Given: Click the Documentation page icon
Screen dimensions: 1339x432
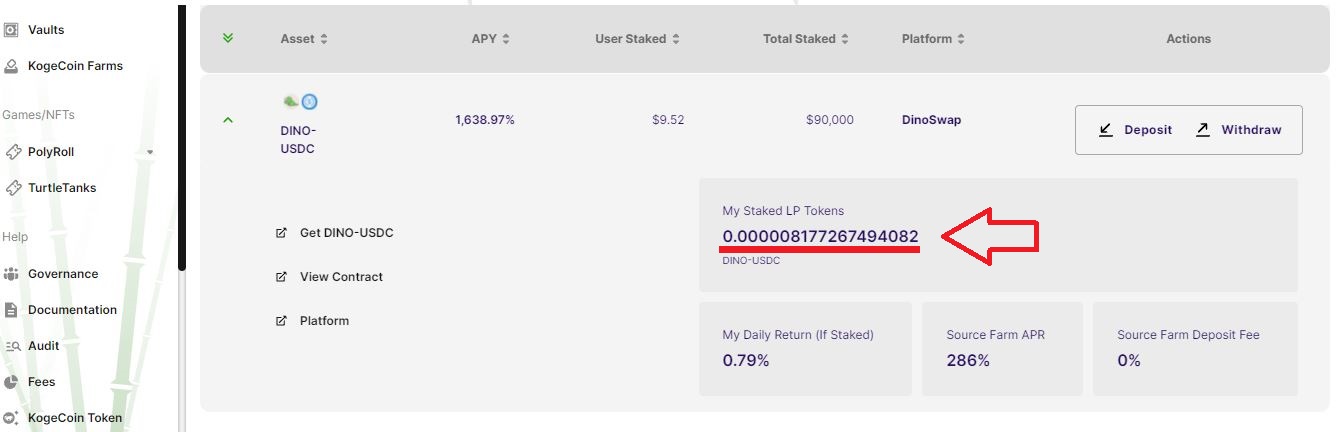Looking at the screenshot, I should tap(11, 310).
